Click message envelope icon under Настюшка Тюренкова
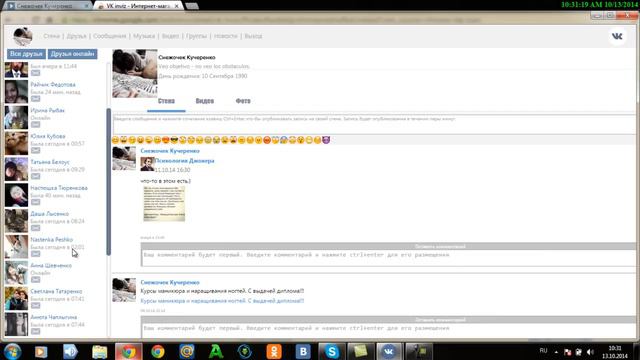640x360 pixels. [36, 202]
